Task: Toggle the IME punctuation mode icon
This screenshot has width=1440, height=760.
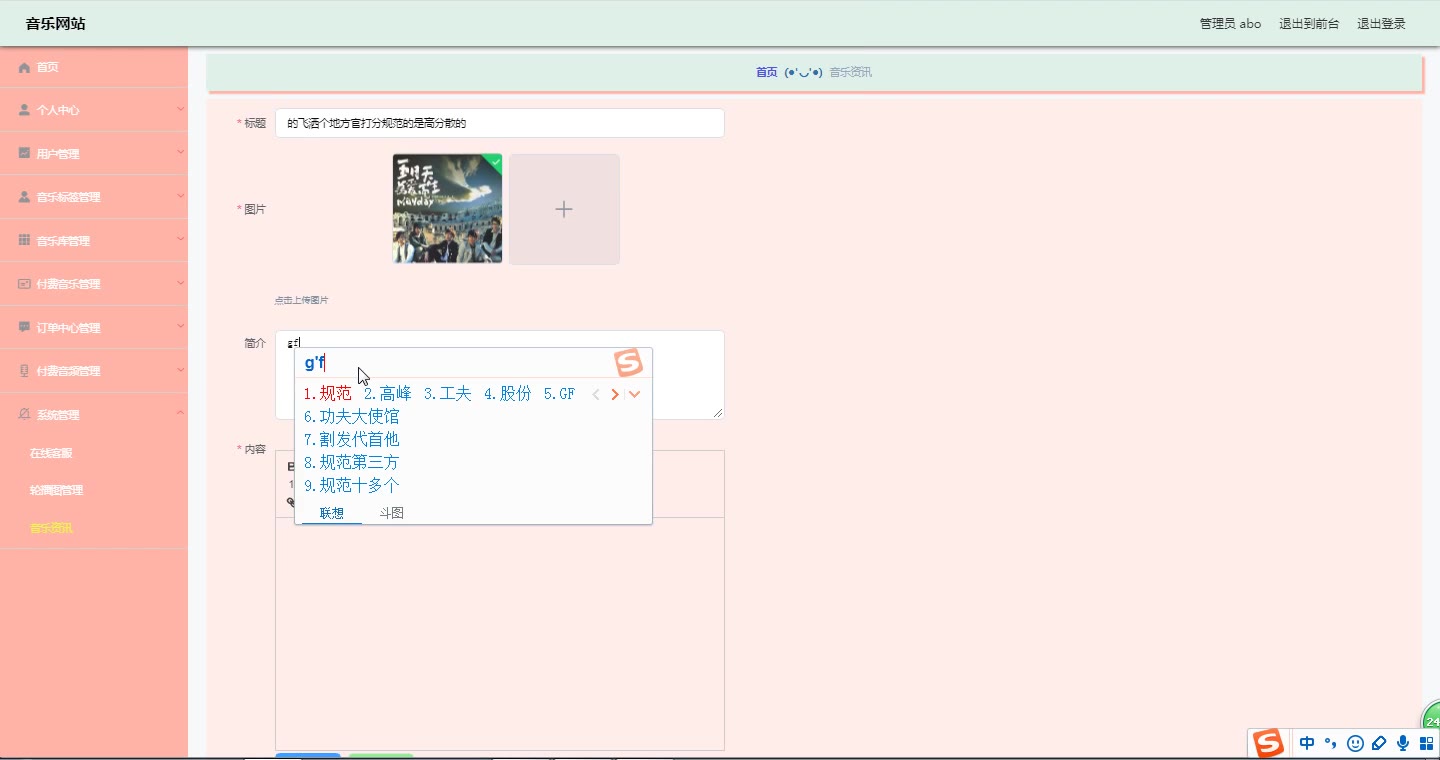Action: [1331, 743]
